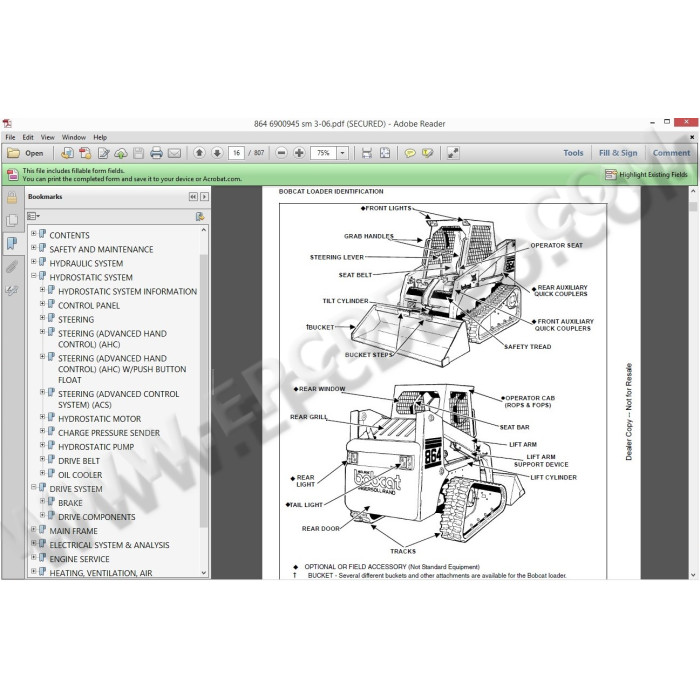Screen dimensions: 700x700
Task: Add a sticky note comment icon
Action: [410, 153]
